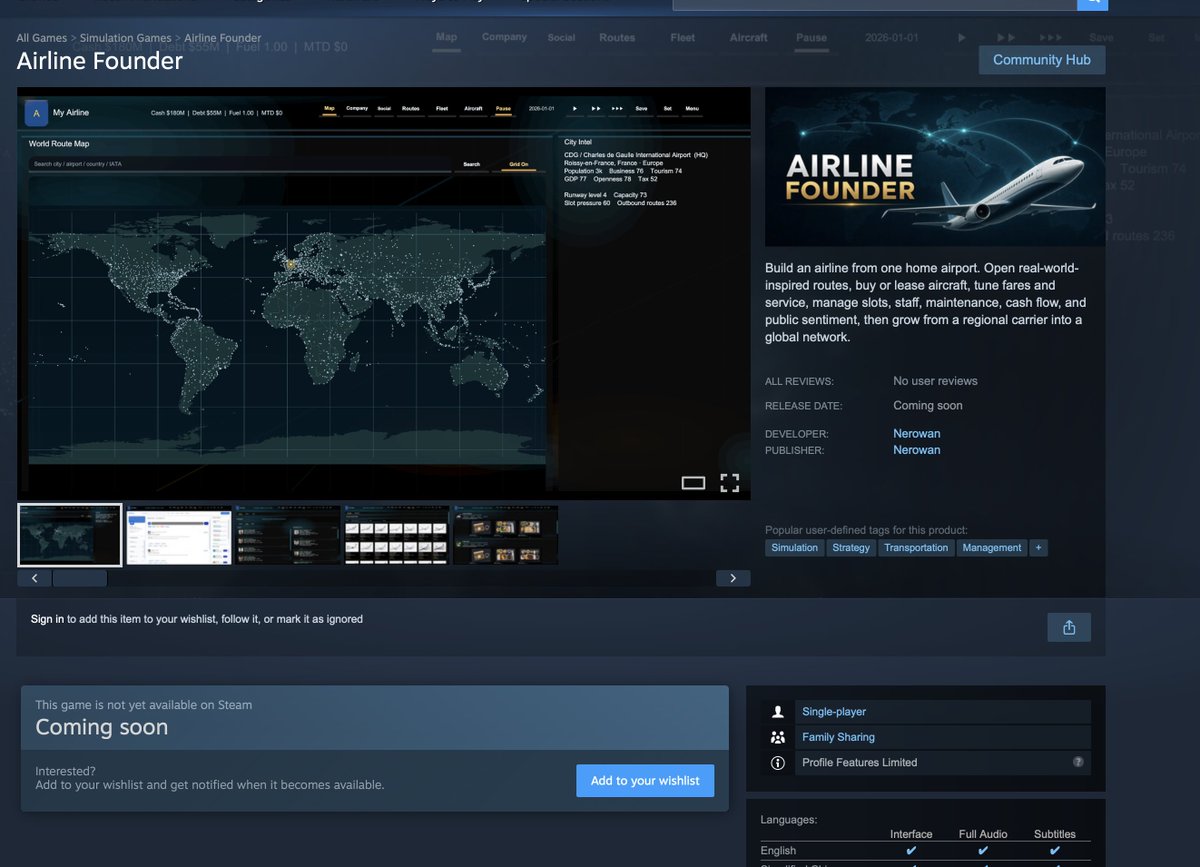
Task: Go to Simulation Games breadcrumb
Action: tap(125, 38)
